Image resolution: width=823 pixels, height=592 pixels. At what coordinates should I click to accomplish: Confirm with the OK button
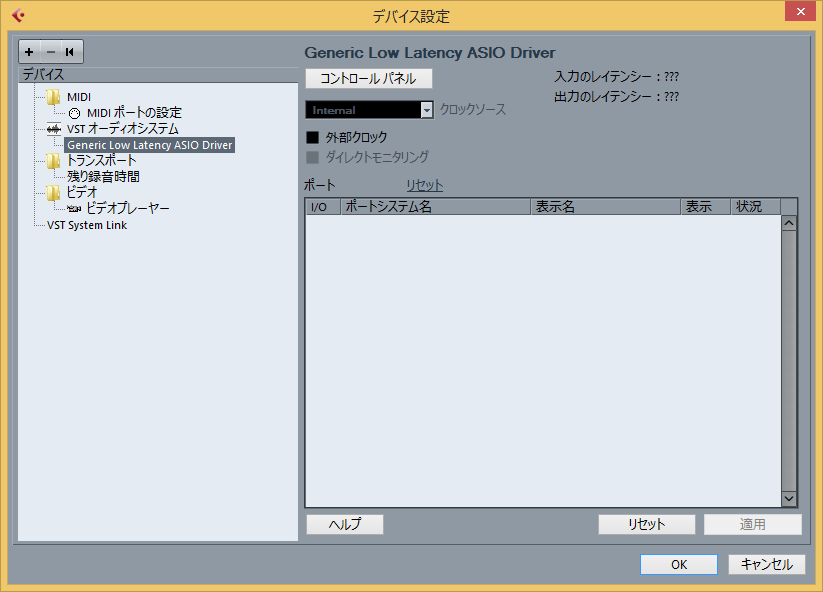pyautogui.click(x=679, y=565)
